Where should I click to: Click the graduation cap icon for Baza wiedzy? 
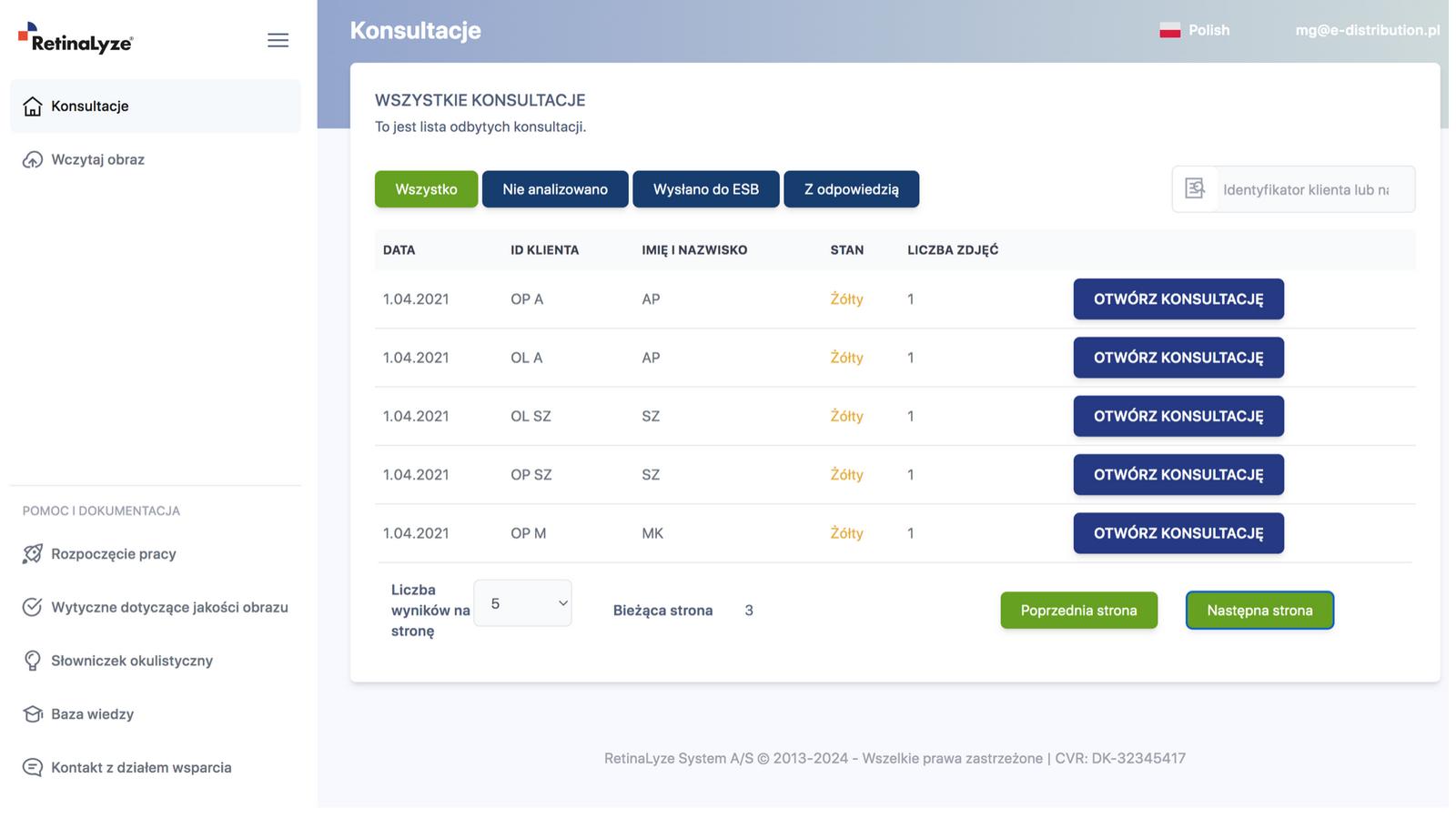click(x=33, y=714)
